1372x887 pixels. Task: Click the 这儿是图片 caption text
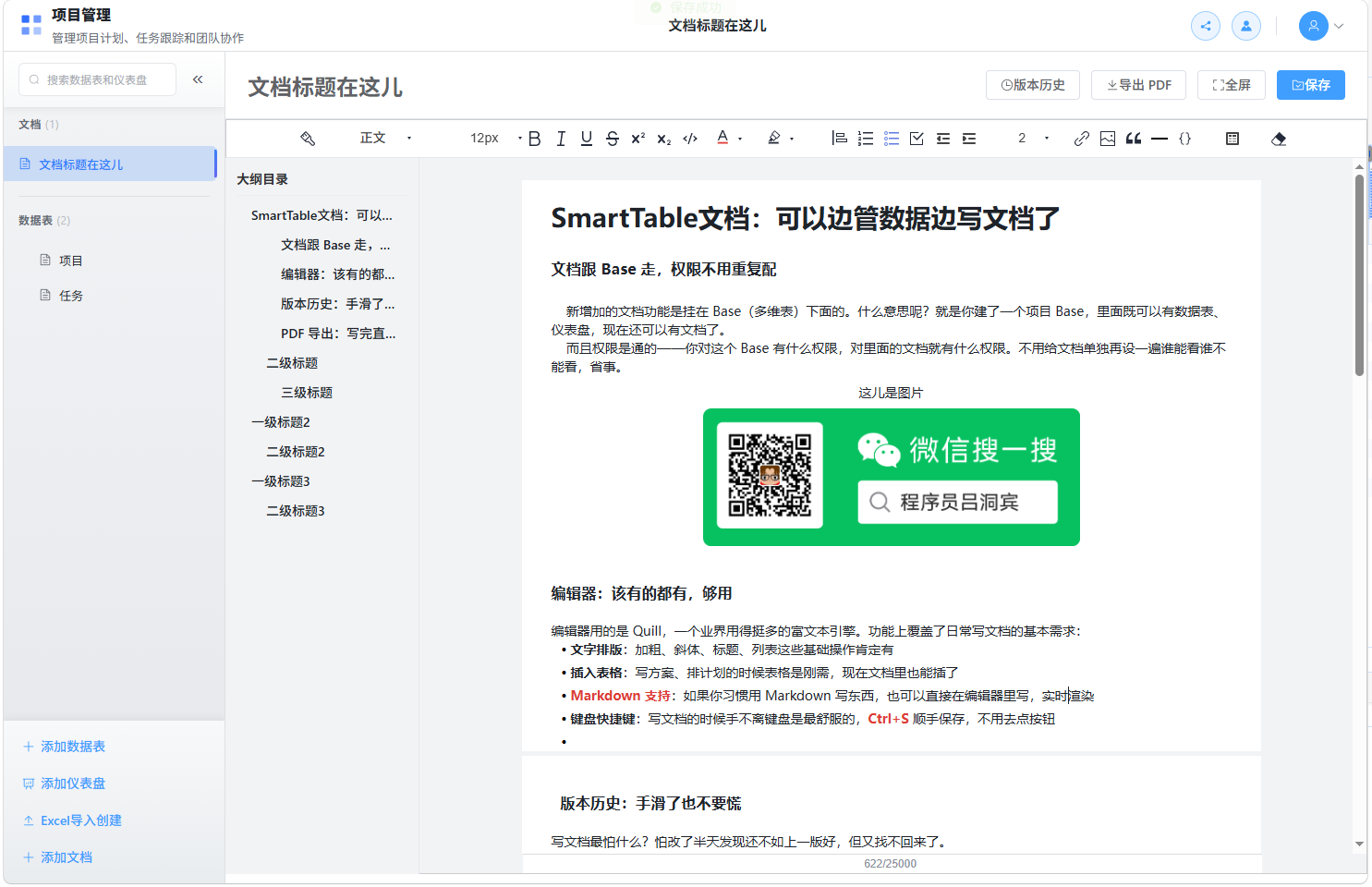click(891, 393)
